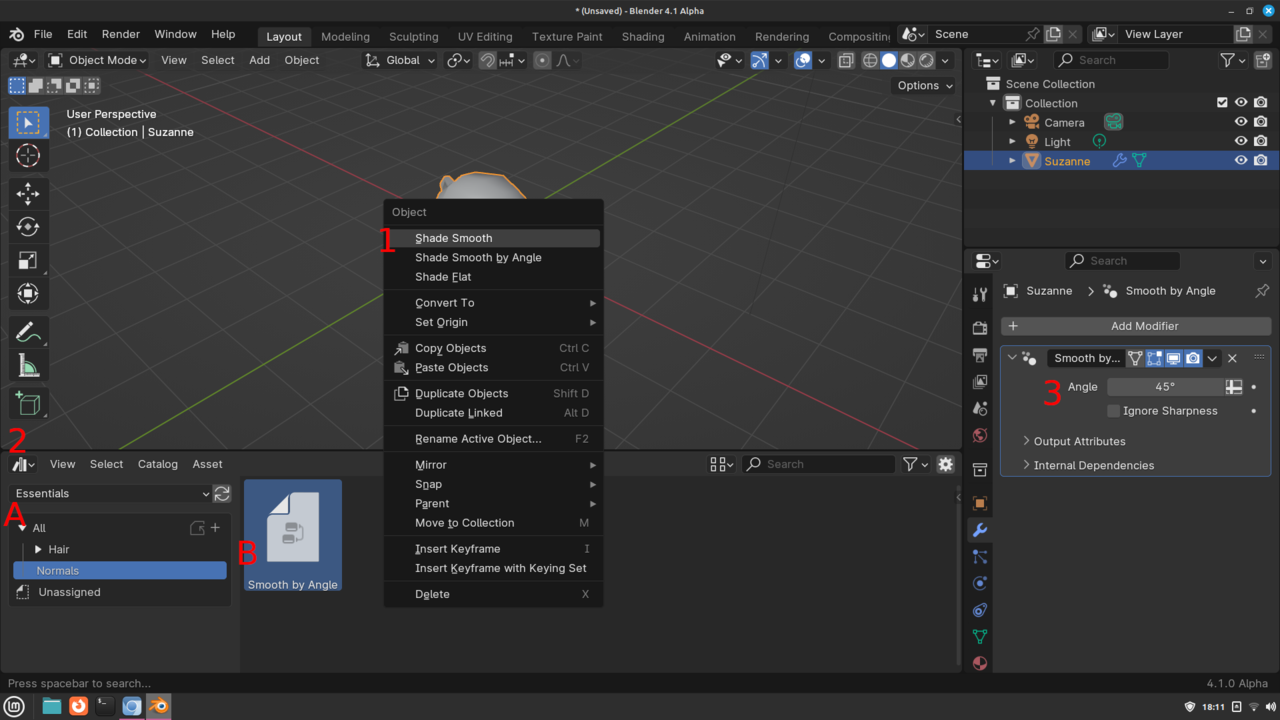Screen dimensions: 1280x720
Task: Switch to the Modeling workspace tab
Action: point(345,36)
